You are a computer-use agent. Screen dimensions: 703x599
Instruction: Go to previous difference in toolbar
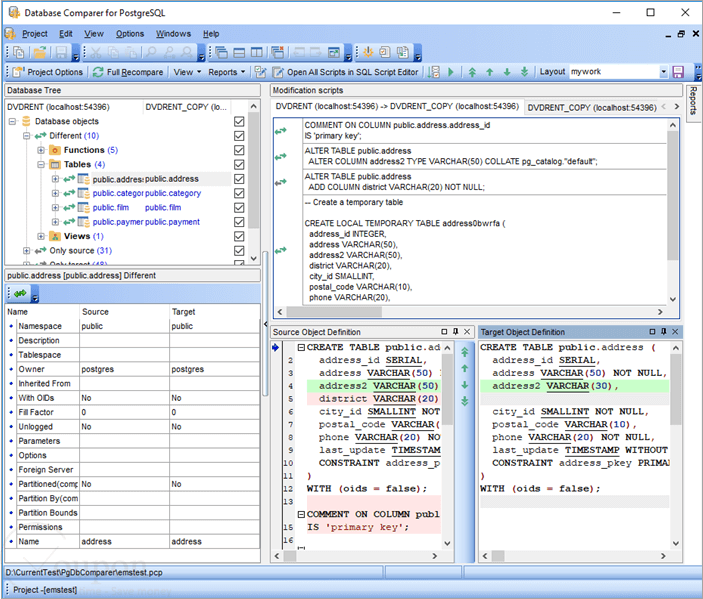tap(490, 72)
